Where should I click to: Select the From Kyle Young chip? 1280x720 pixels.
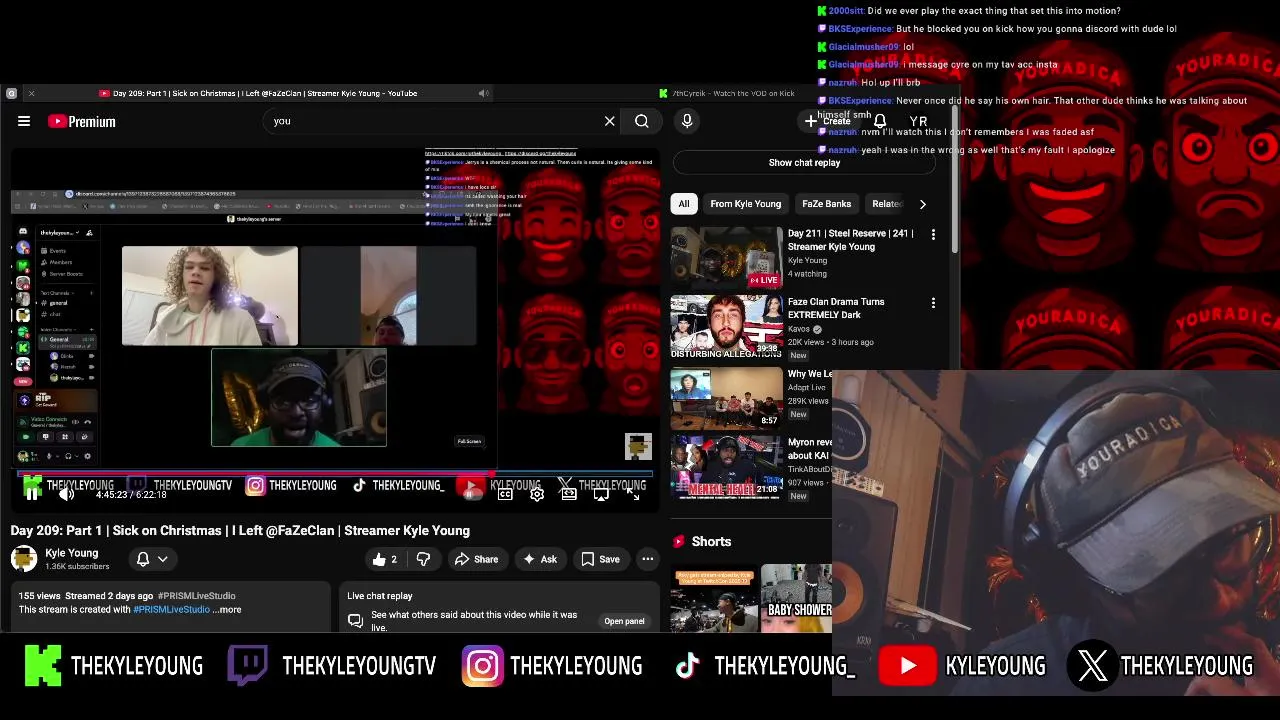click(x=746, y=204)
